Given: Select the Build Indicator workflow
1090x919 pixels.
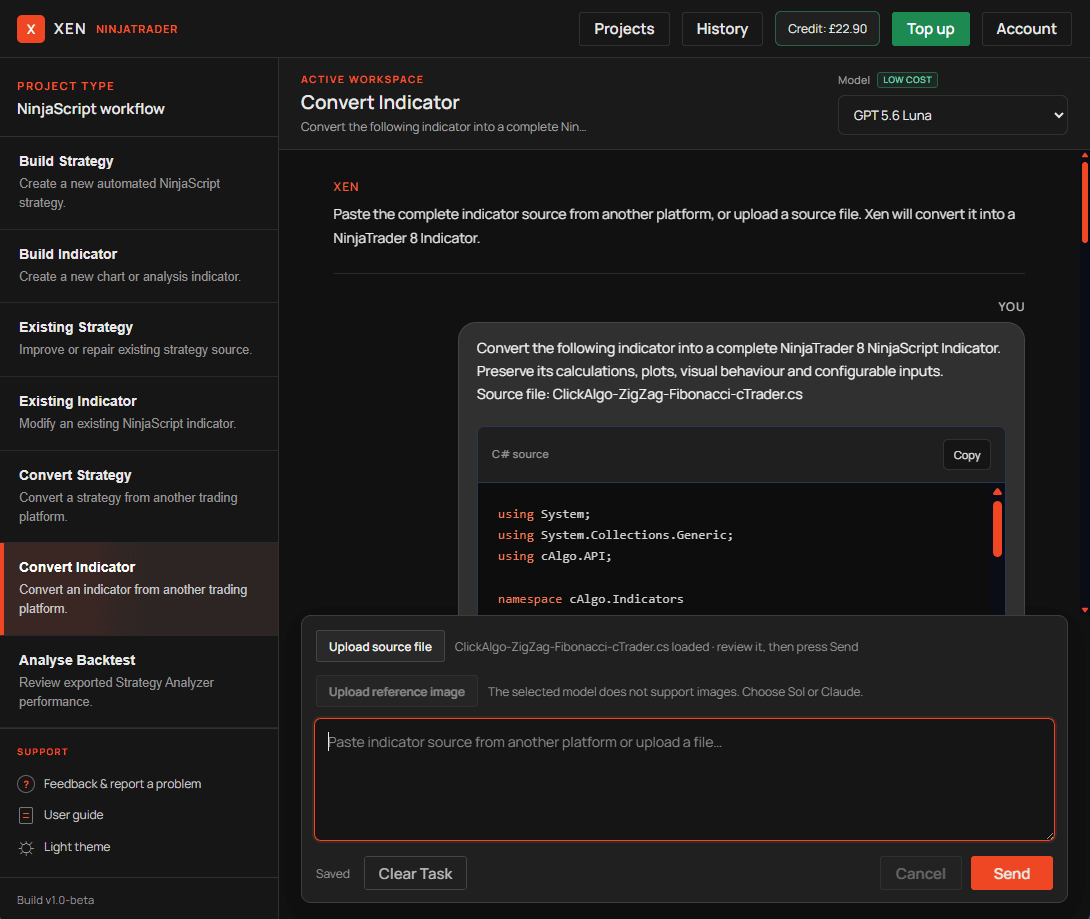Looking at the screenshot, I should pos(139,266).
